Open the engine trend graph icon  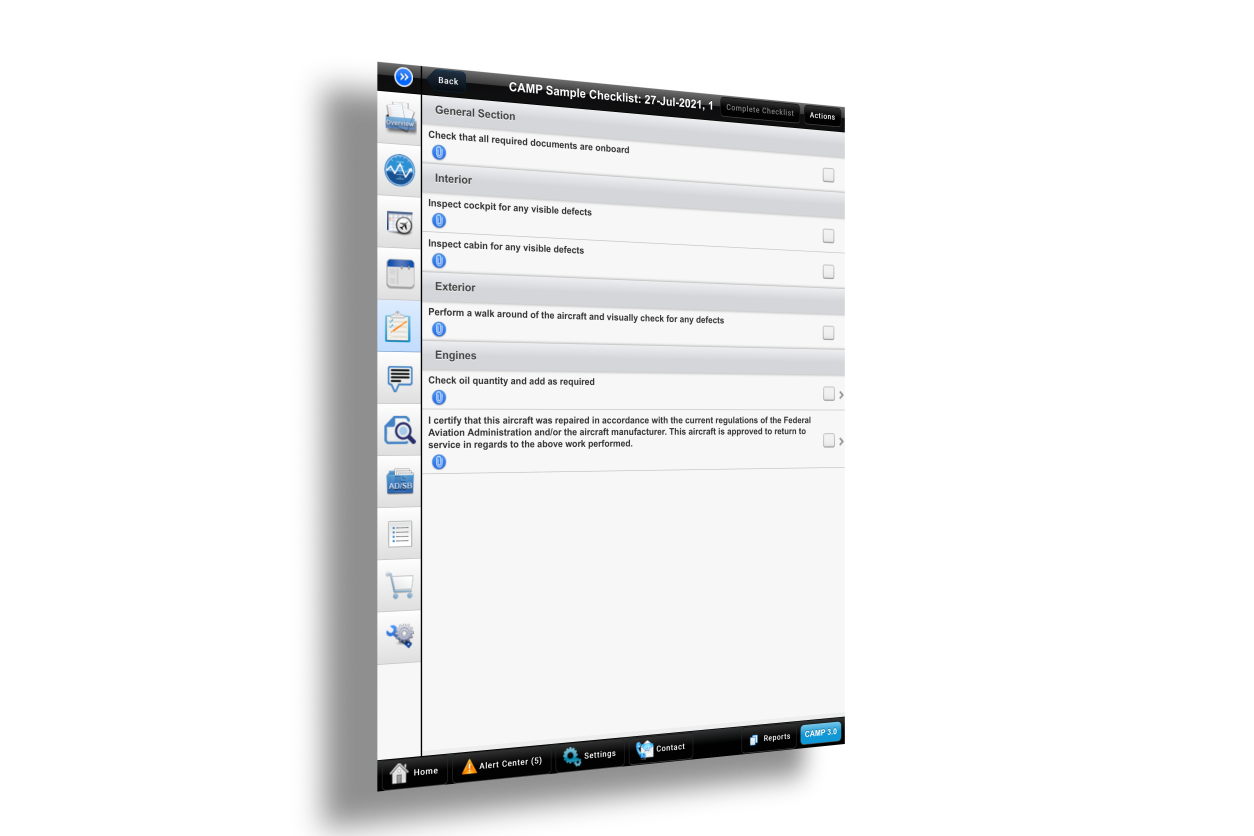pyautogui.click(x=400, y=171)
